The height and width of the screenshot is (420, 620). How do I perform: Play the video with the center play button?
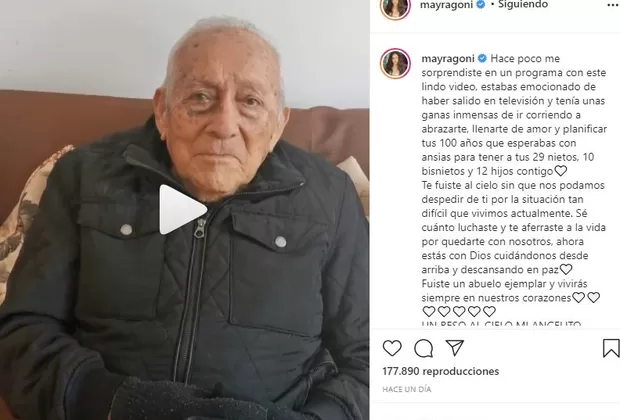tap(182, 210)
